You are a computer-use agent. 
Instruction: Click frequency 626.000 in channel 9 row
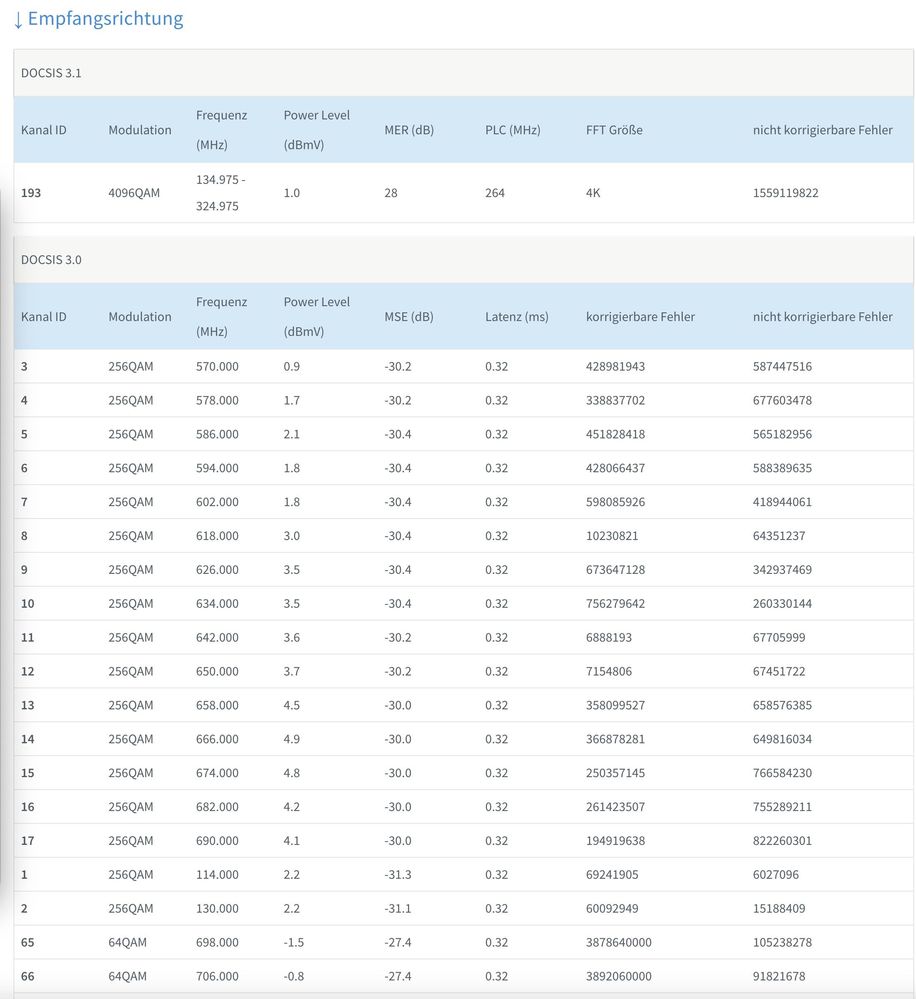coord(217,570)
